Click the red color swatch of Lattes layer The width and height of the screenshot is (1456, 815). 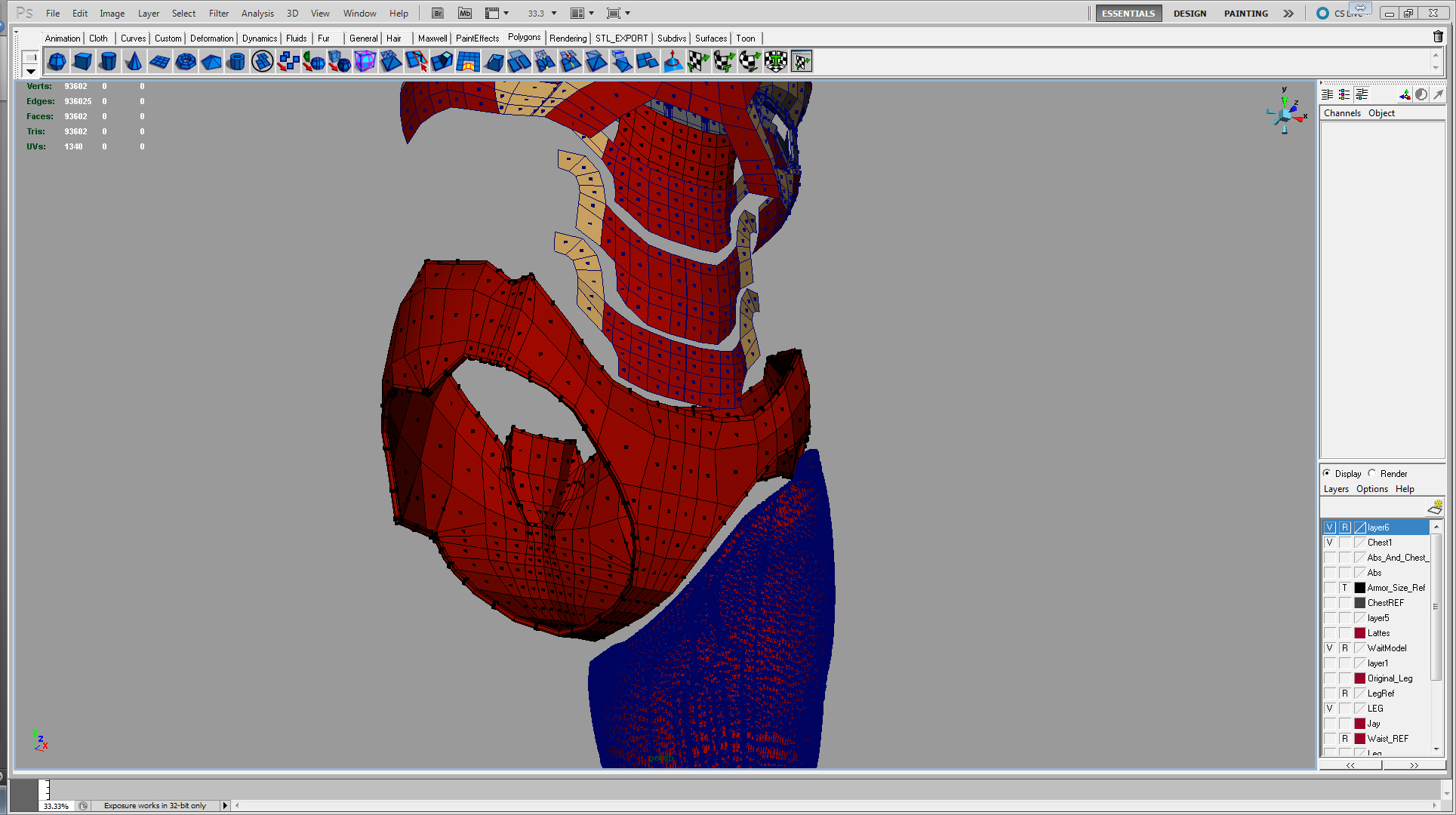[x=1360, y=633]
